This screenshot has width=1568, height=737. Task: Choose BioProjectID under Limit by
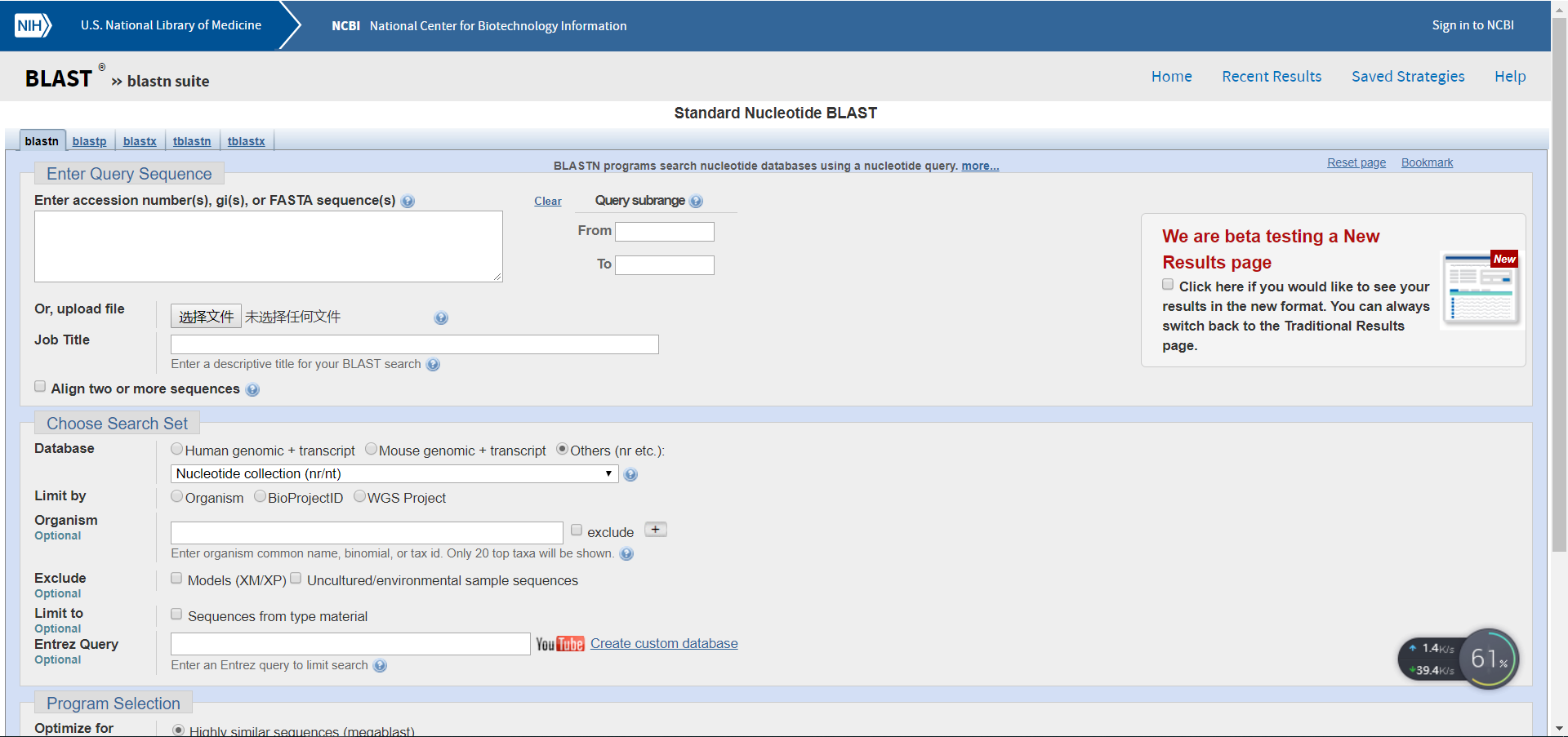click(x=260, y=496)
